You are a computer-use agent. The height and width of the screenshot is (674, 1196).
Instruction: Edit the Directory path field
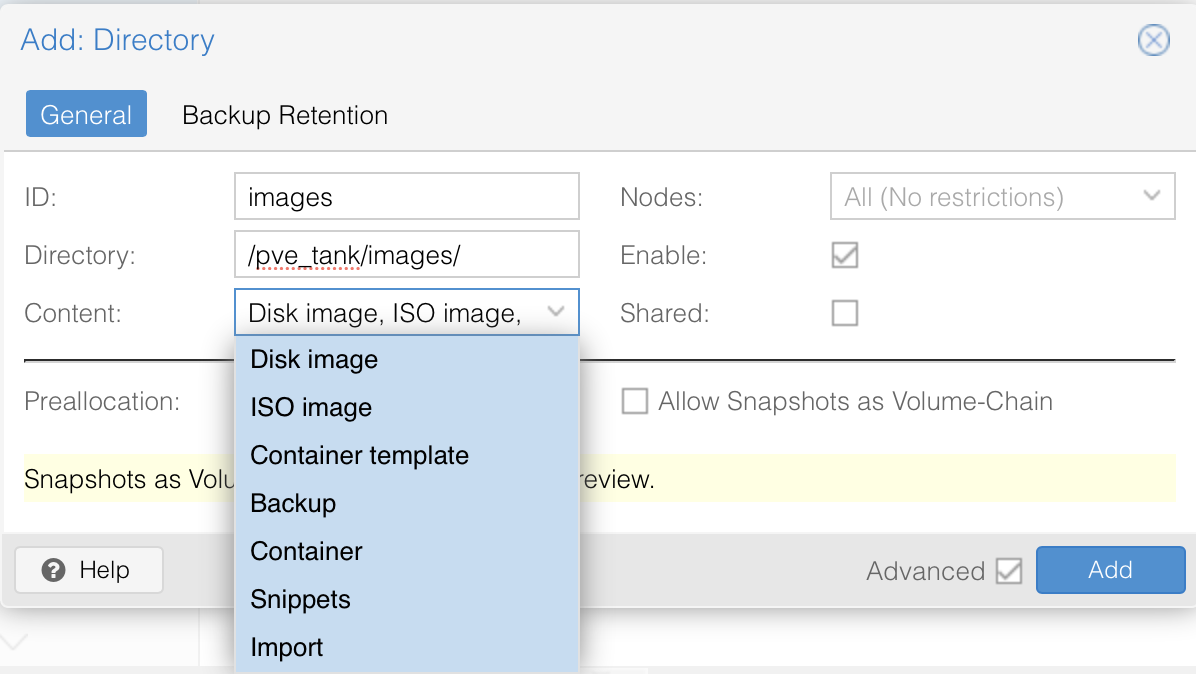point(407,255)
